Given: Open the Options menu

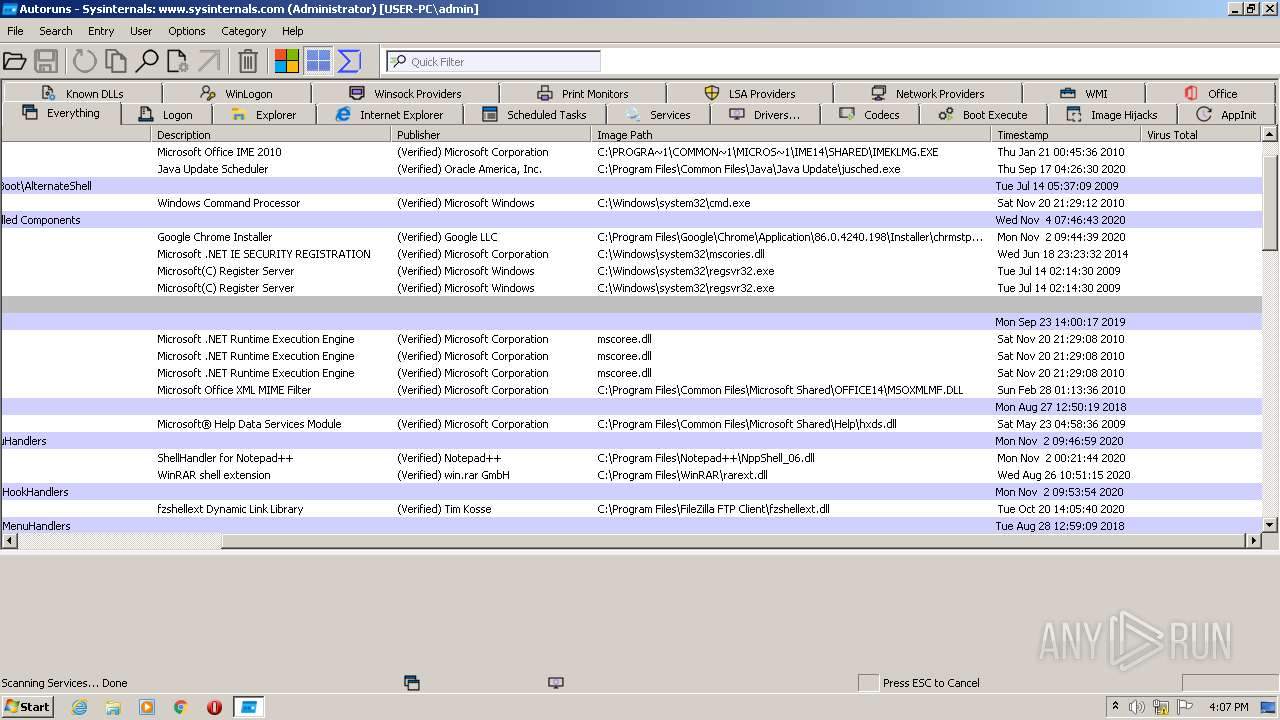Looking at the screenshot, I should 187,31.
